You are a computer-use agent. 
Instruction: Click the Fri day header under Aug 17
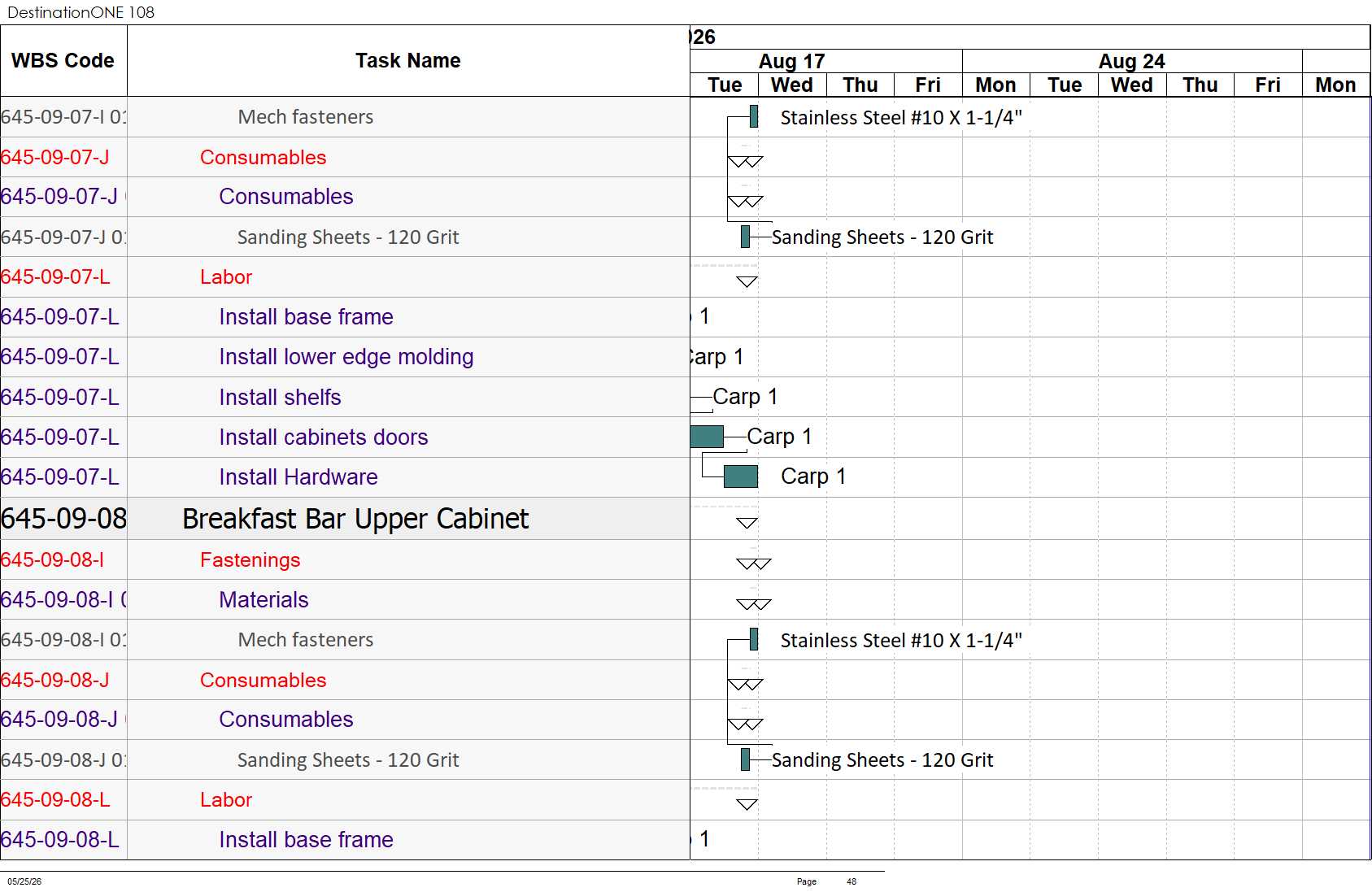(928, 85)
